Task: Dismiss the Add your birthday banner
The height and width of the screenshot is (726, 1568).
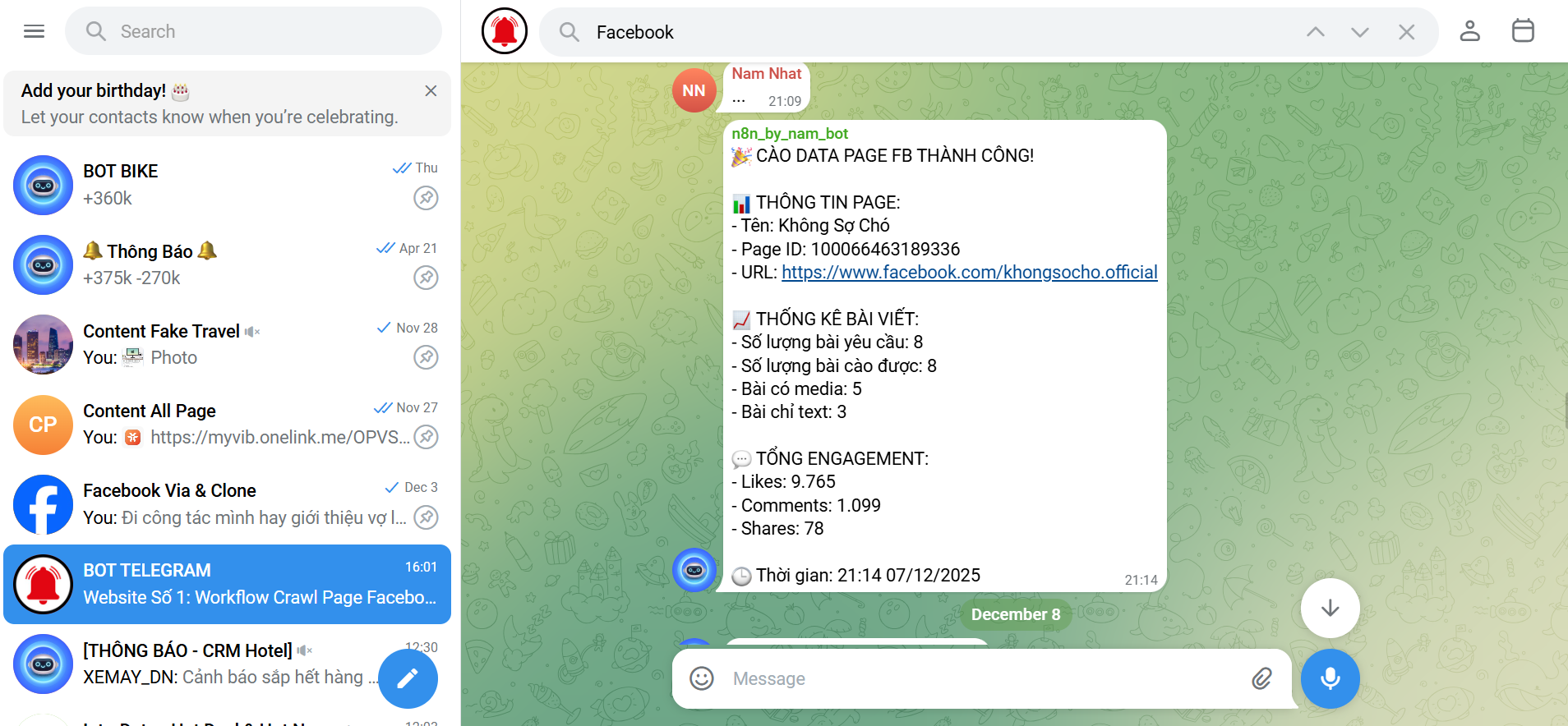Action: (431, 91)
